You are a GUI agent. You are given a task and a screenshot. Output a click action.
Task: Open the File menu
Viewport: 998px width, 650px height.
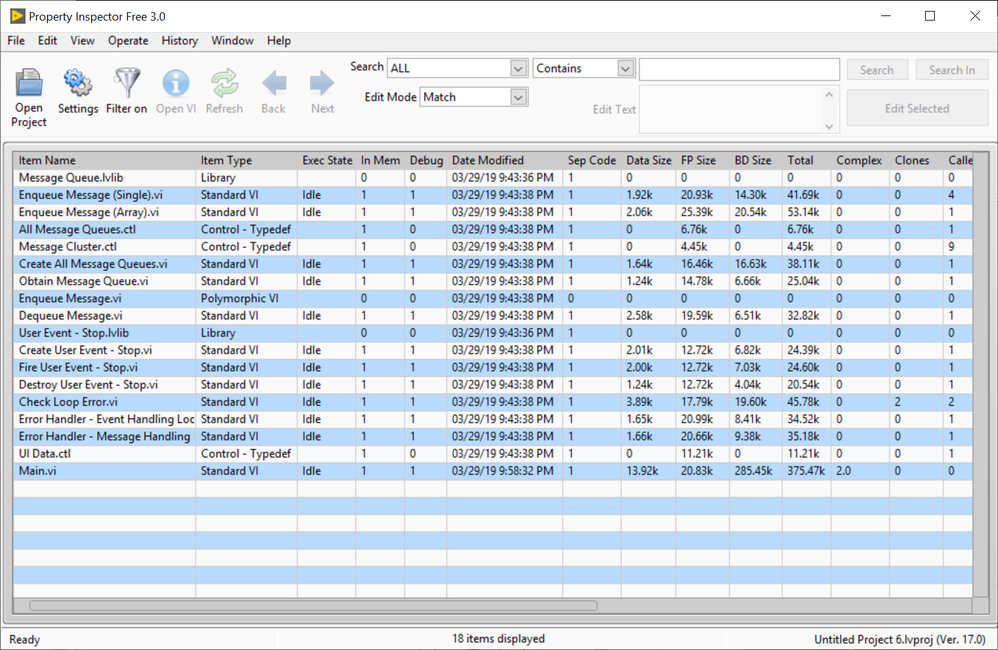click(16, 41)
